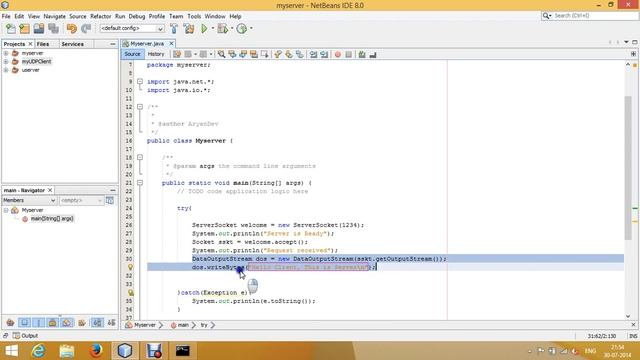Switch to the Services tab

[x=73, y=44]
